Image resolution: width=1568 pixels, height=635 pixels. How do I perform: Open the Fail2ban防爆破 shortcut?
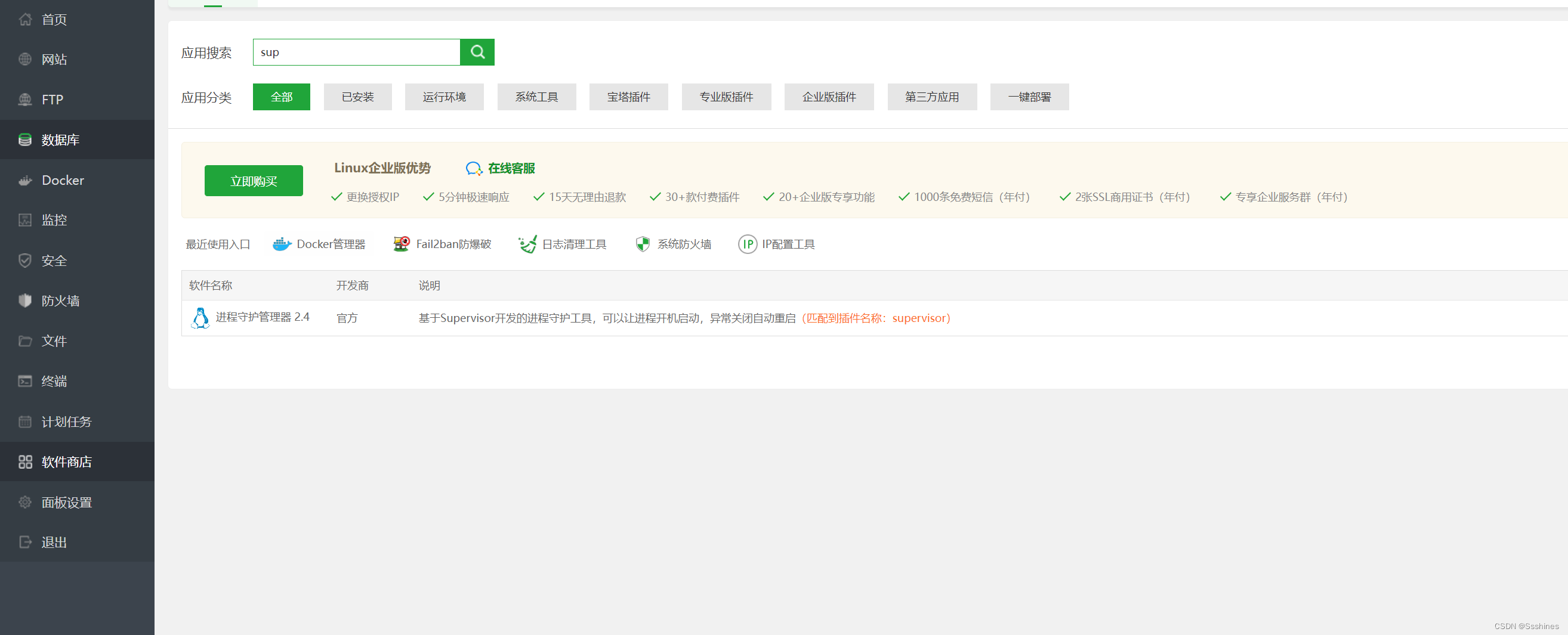(x=442, y=244)
